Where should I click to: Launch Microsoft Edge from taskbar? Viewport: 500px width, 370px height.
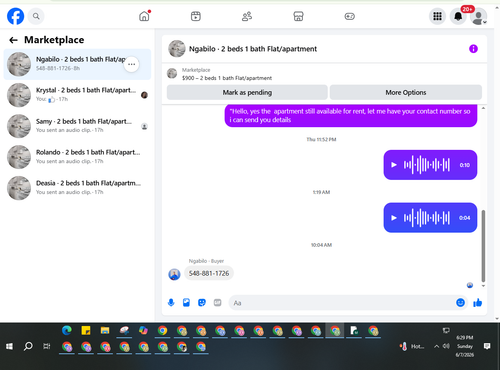tap(67, 330)
